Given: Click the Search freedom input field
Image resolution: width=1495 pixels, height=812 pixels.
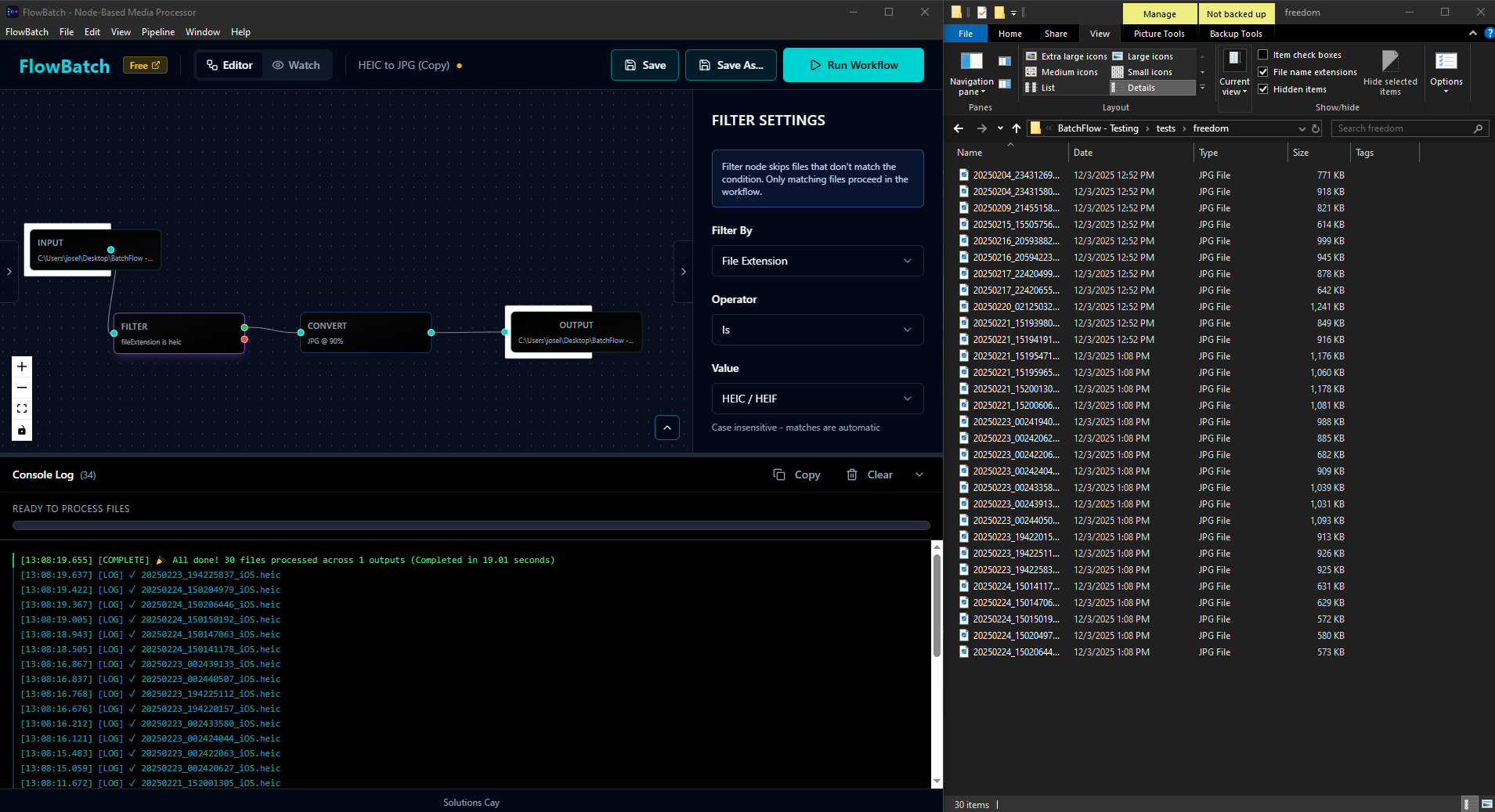Looking at the screenshot, I should tap(1402, 128).
